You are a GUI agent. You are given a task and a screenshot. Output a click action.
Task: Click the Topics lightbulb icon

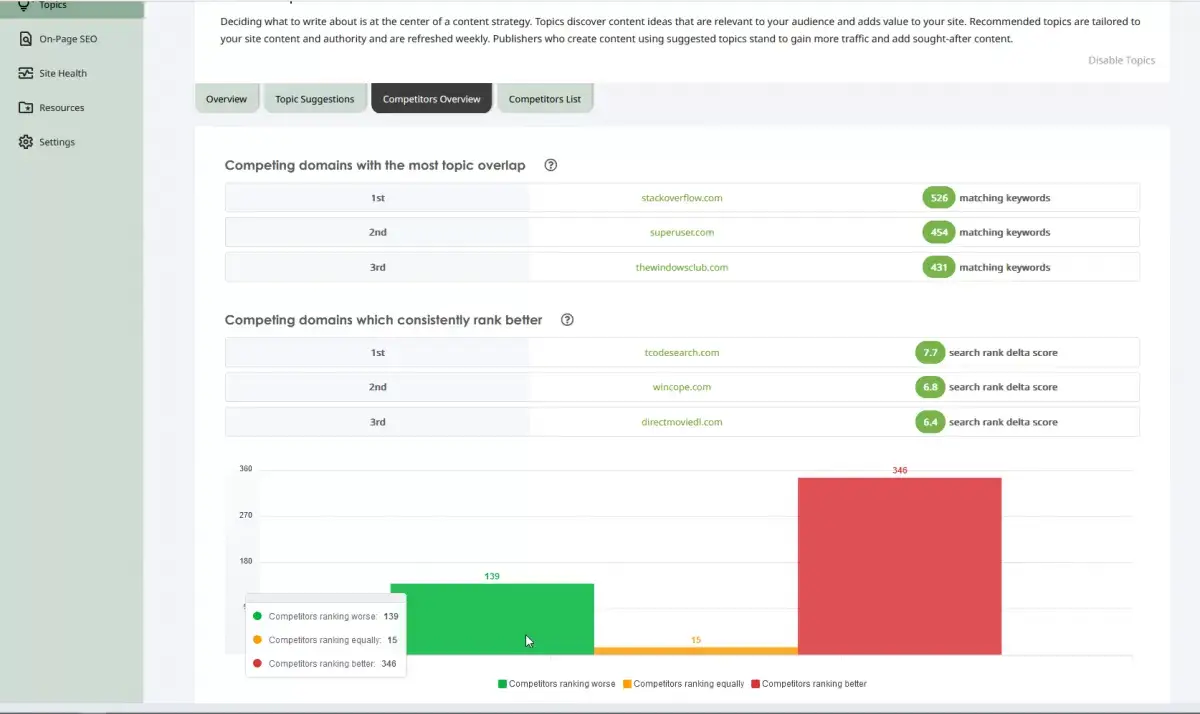[25, 5]
